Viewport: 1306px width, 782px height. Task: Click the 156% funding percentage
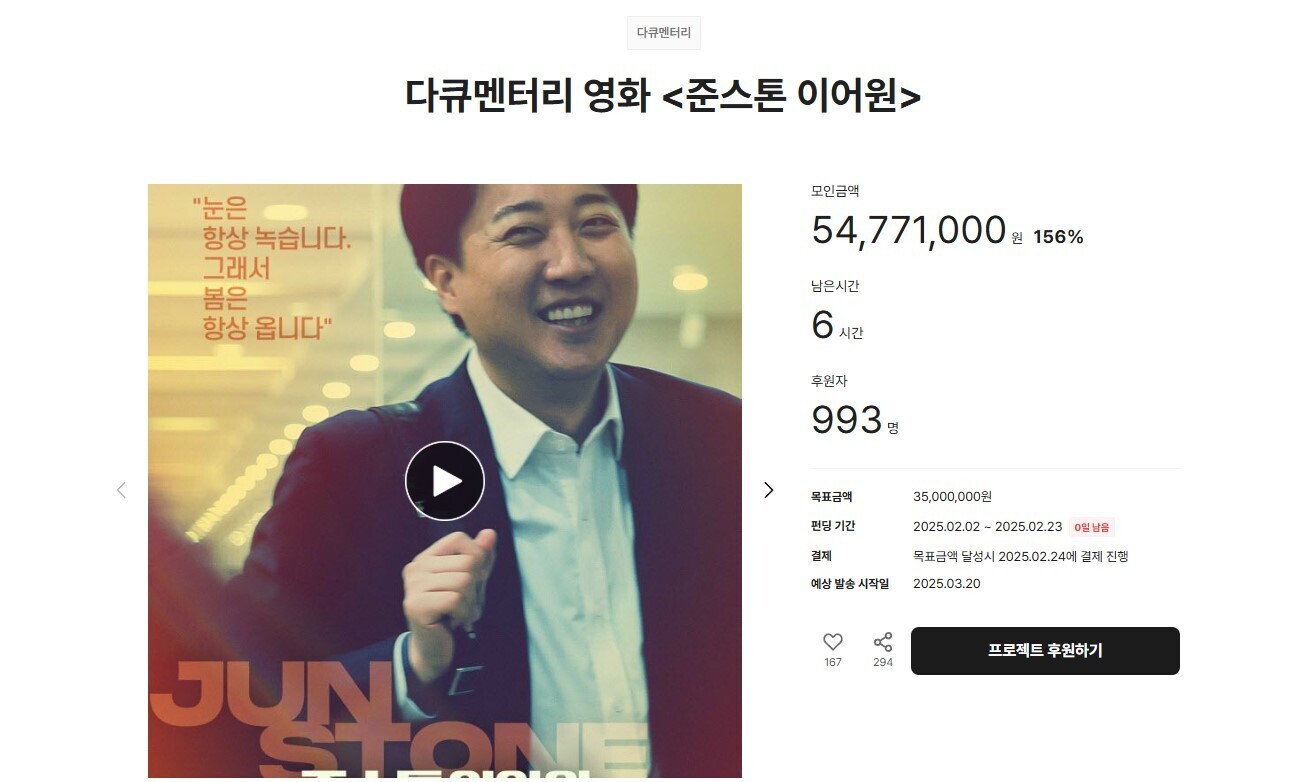coord(1058,237)
